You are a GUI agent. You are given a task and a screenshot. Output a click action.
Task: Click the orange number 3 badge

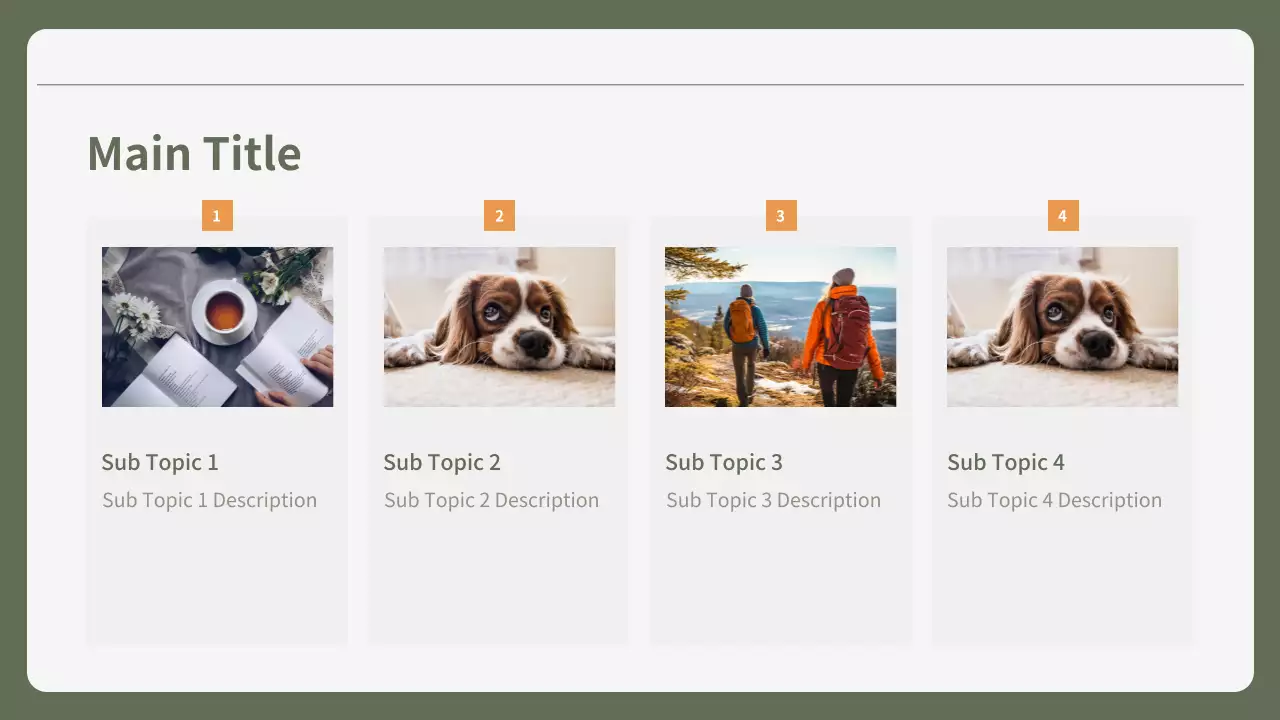[781, 215]
